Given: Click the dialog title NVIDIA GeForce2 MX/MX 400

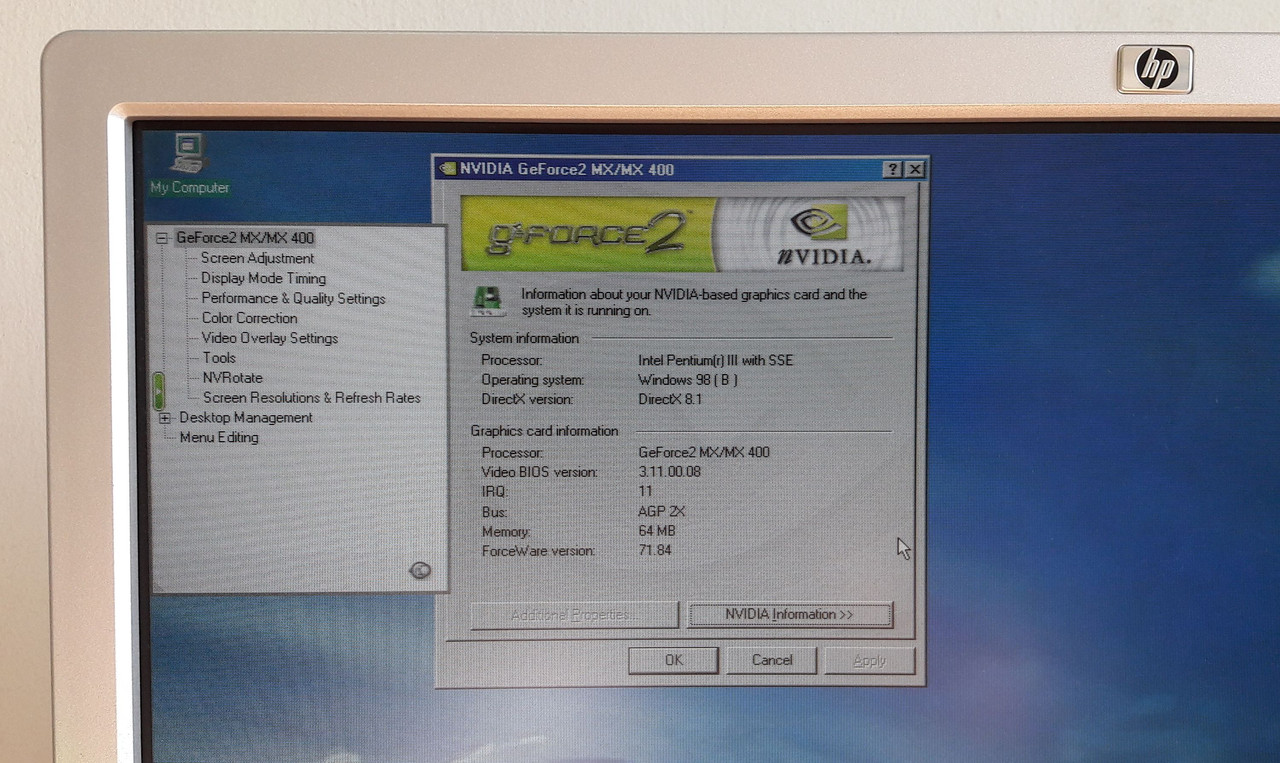Looking at the screenshot, I should [x=567, y=169].
